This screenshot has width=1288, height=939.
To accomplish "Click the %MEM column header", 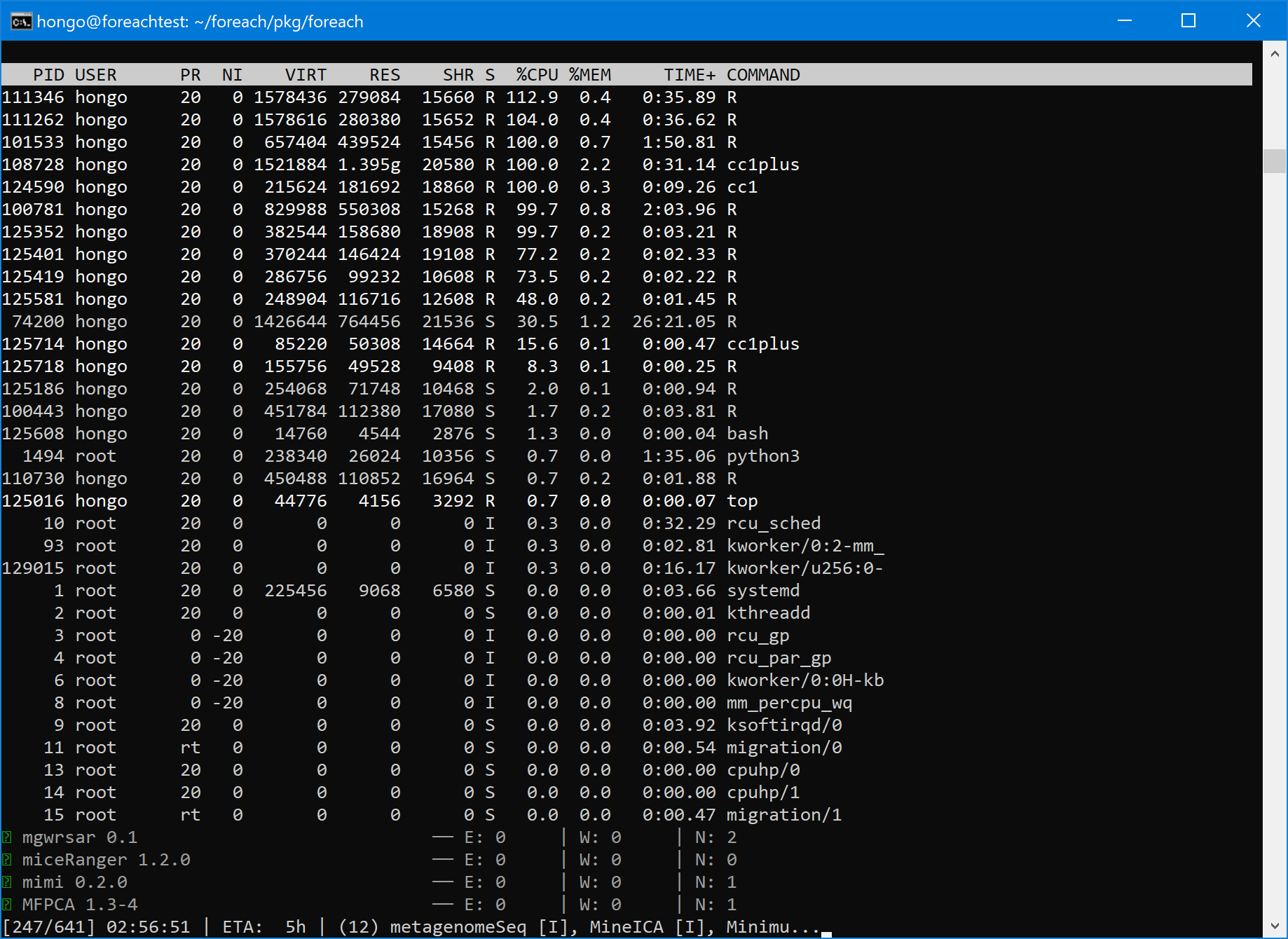I will click(590, 75).
